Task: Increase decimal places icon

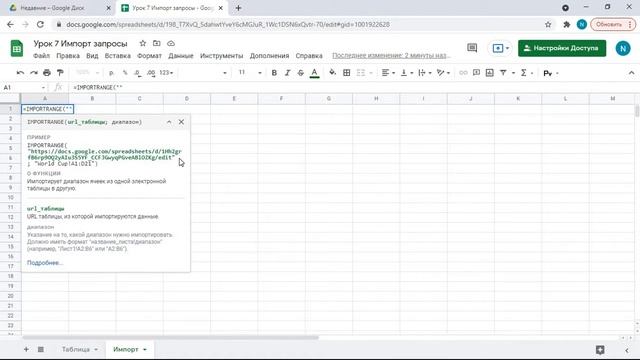Action: point(151,73)
